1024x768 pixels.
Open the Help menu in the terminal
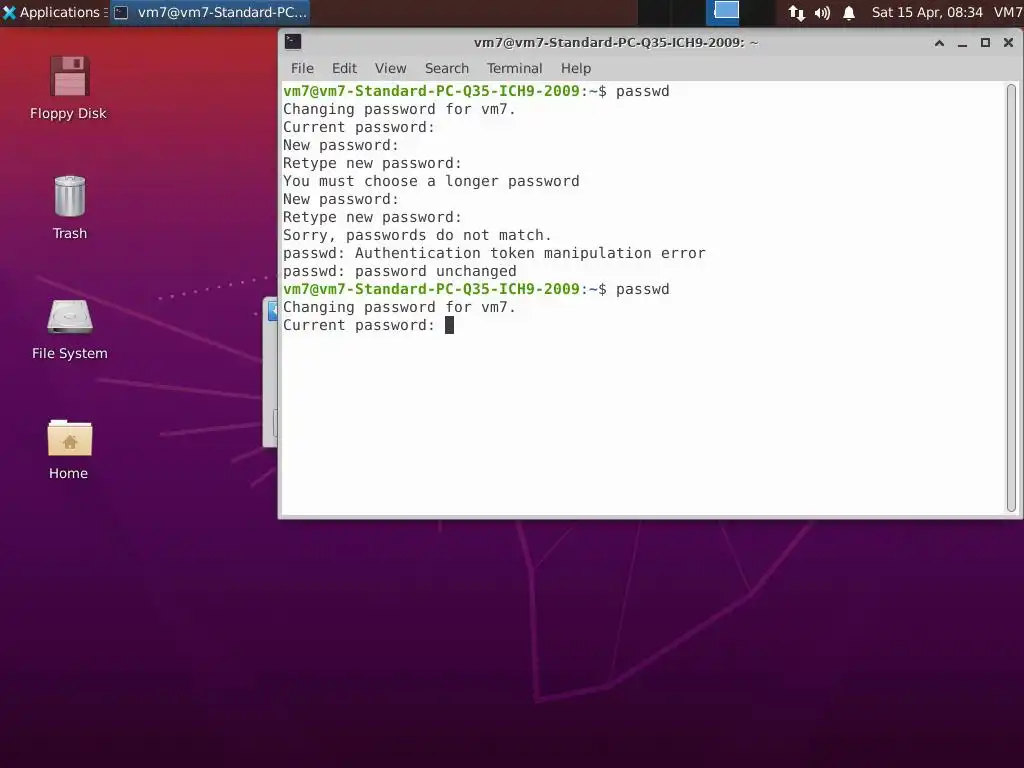click(576, 68)
